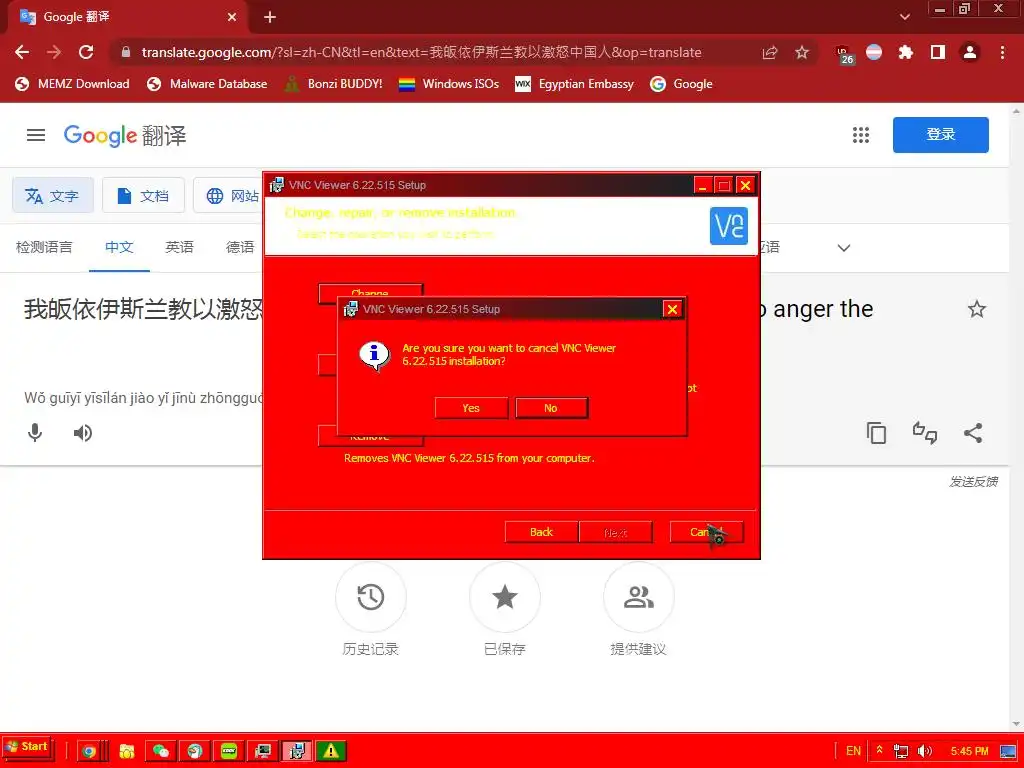Screen dimensions: 1024x768
Task: Open Malware Database bookmark
Action: pyautogui.click(x=207, y=84)
